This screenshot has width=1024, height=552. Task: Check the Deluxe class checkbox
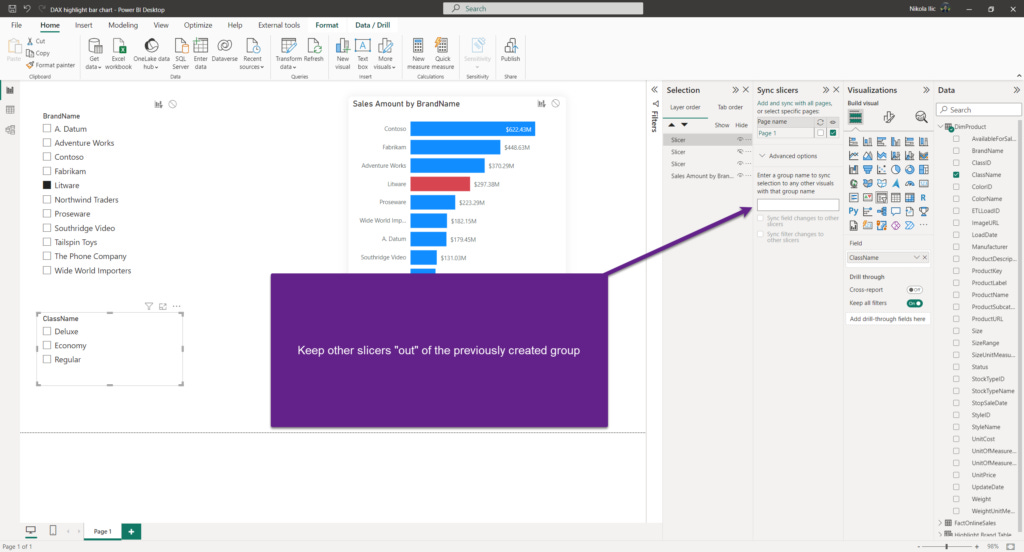click(x=46, y=331)
